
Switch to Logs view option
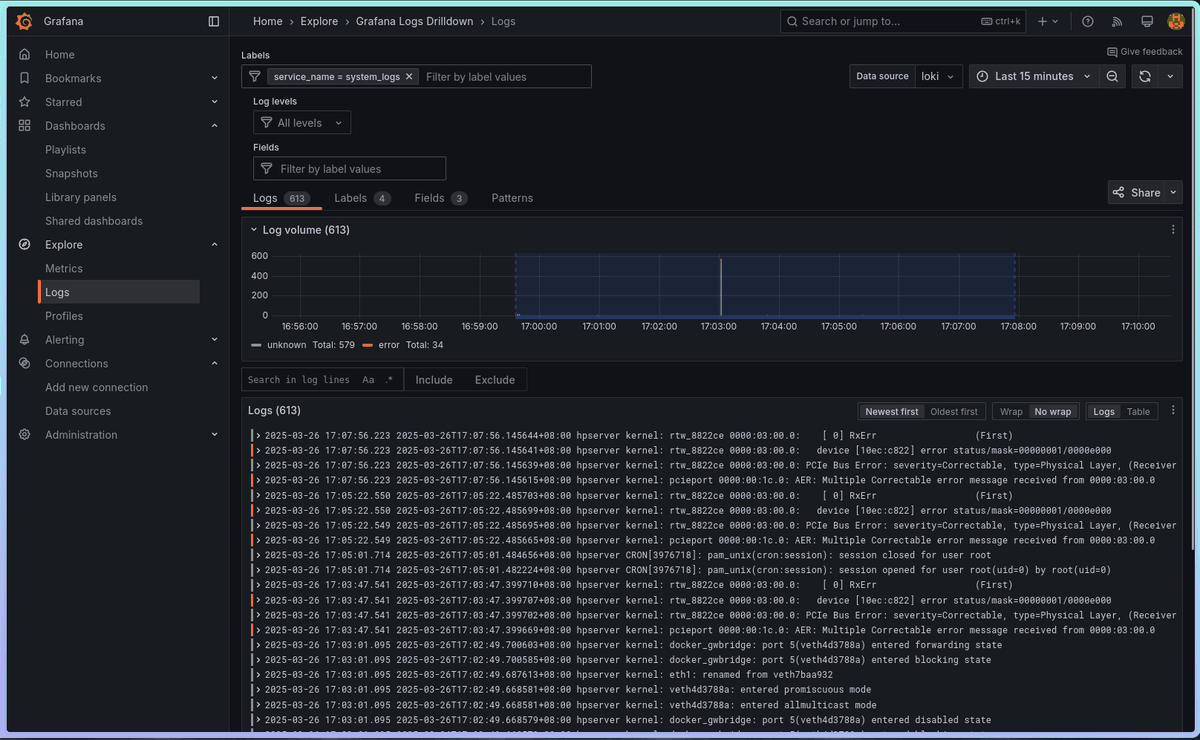(1104, 411)
